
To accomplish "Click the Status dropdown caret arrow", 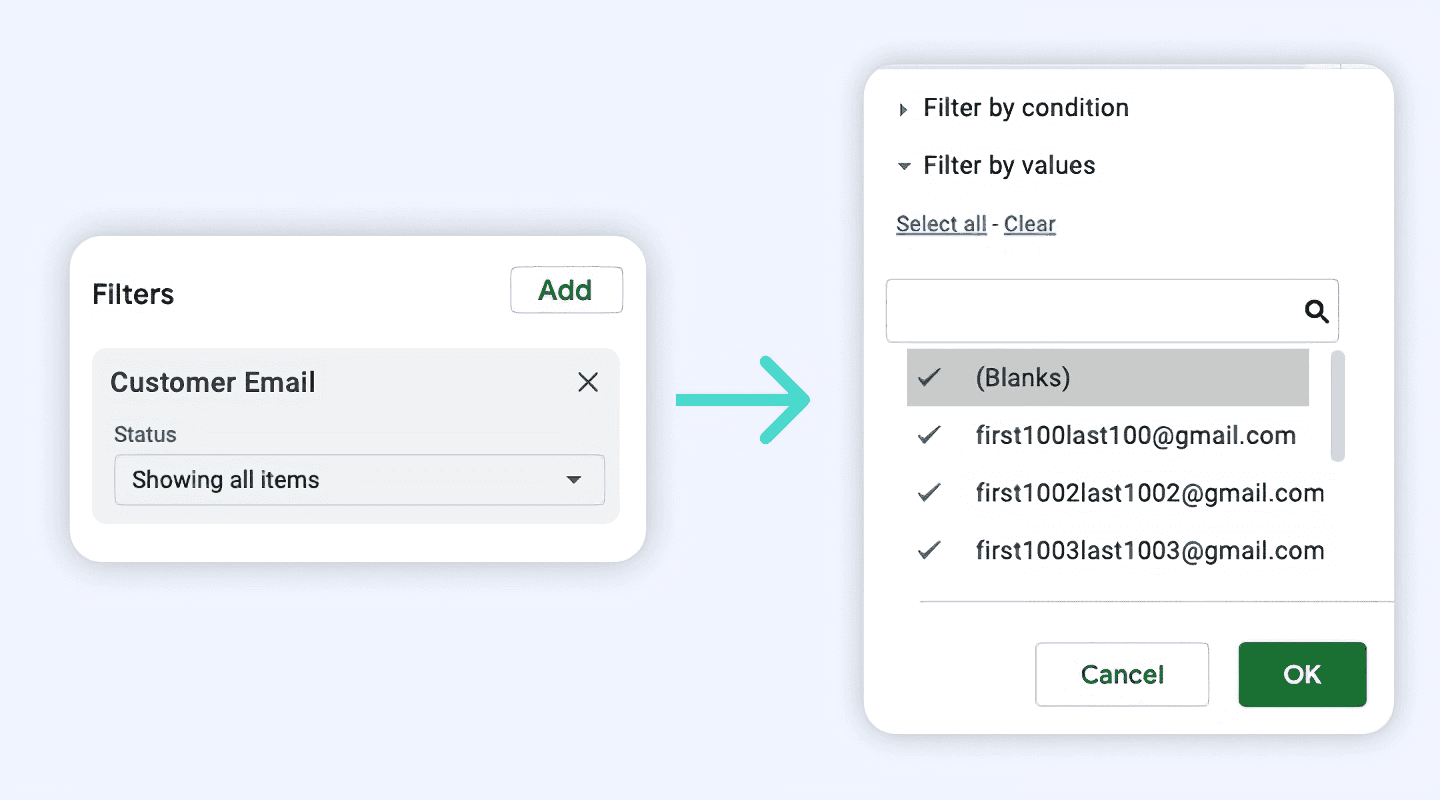I will tap(574, 480).
